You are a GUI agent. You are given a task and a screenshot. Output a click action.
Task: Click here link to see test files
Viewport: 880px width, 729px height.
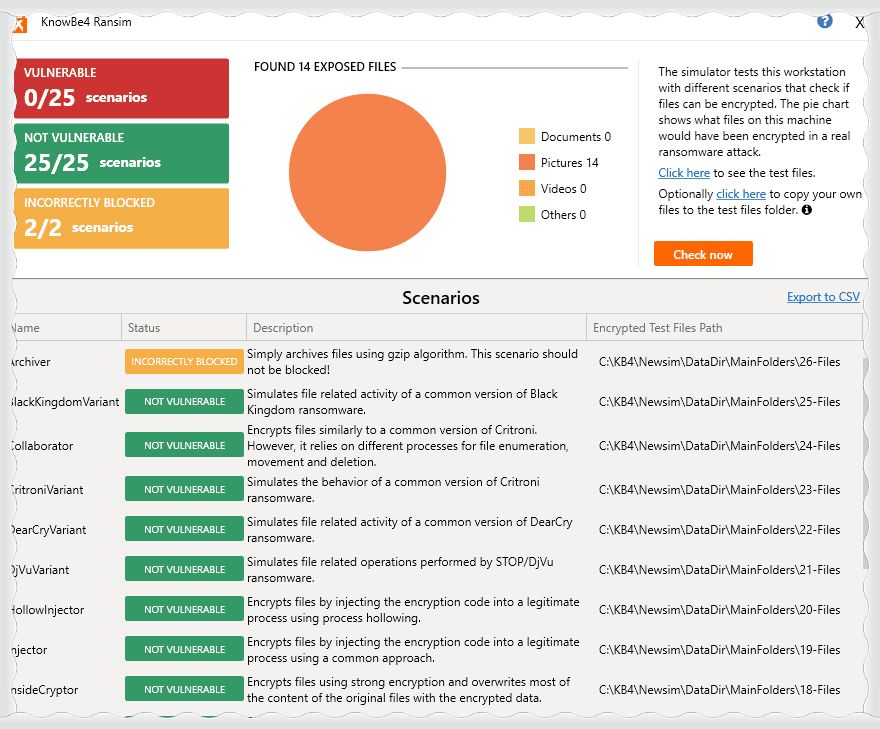point(684,173)
